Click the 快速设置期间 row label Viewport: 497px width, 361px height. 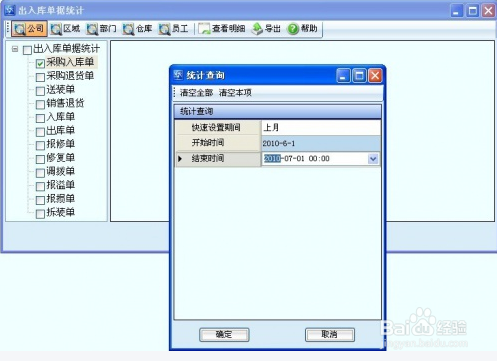click(x=216, y=127)
